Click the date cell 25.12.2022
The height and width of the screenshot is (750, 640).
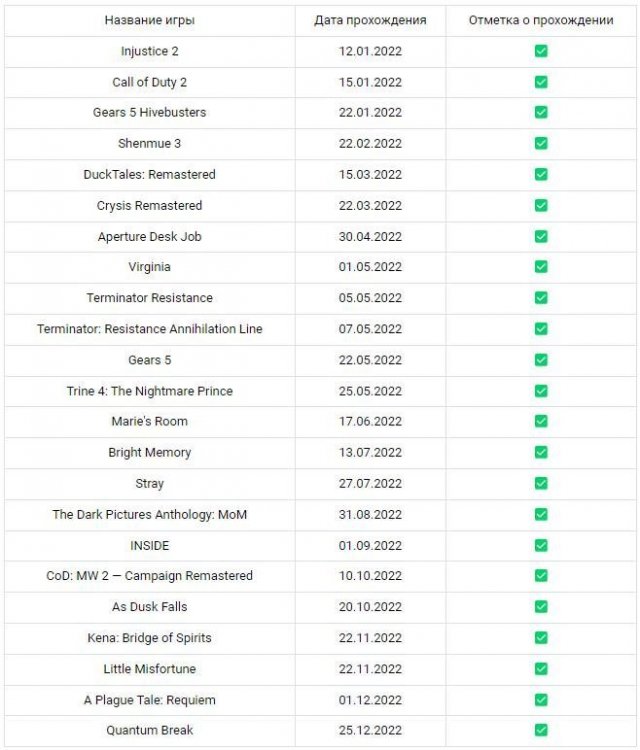[370, 731]
